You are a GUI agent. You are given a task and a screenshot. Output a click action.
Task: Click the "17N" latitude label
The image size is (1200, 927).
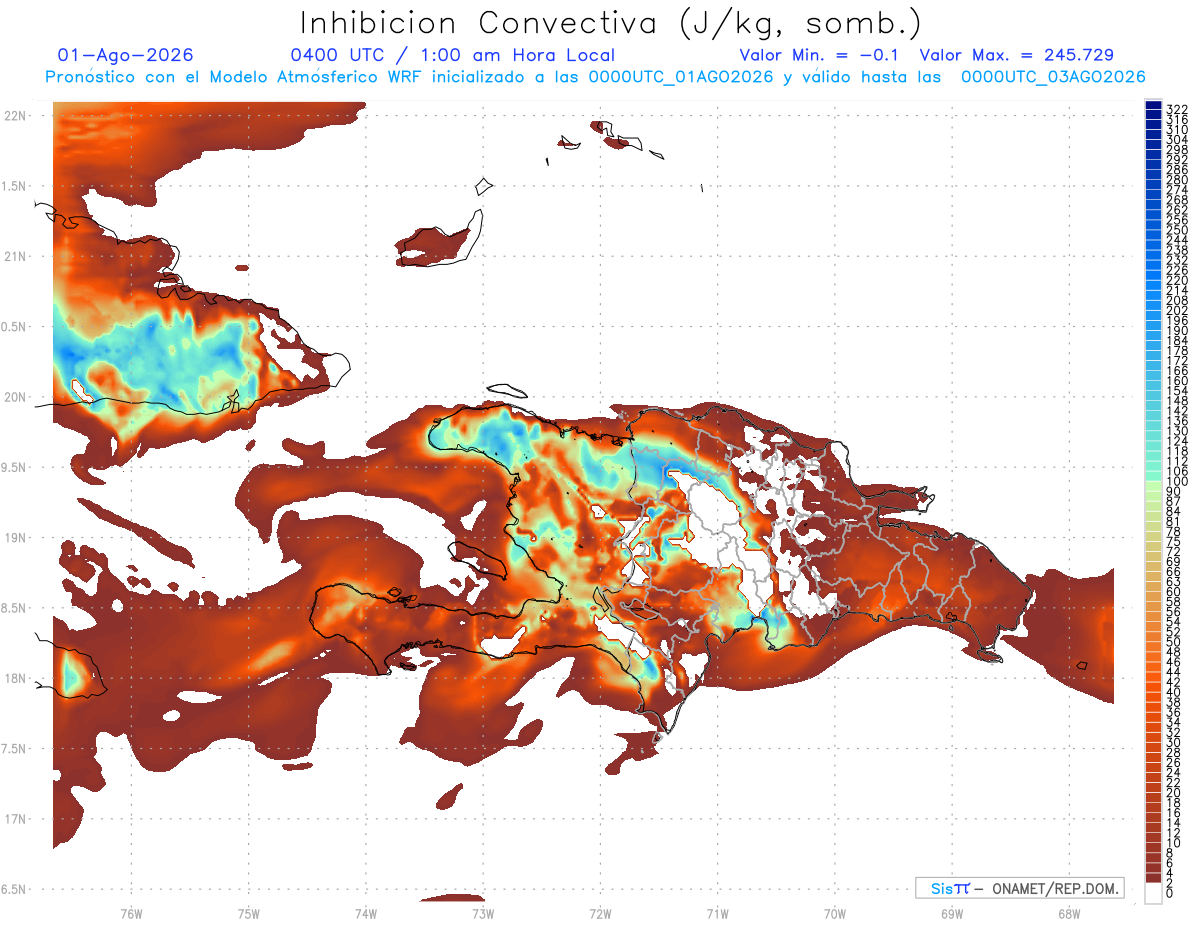click(x=15, y=819)
